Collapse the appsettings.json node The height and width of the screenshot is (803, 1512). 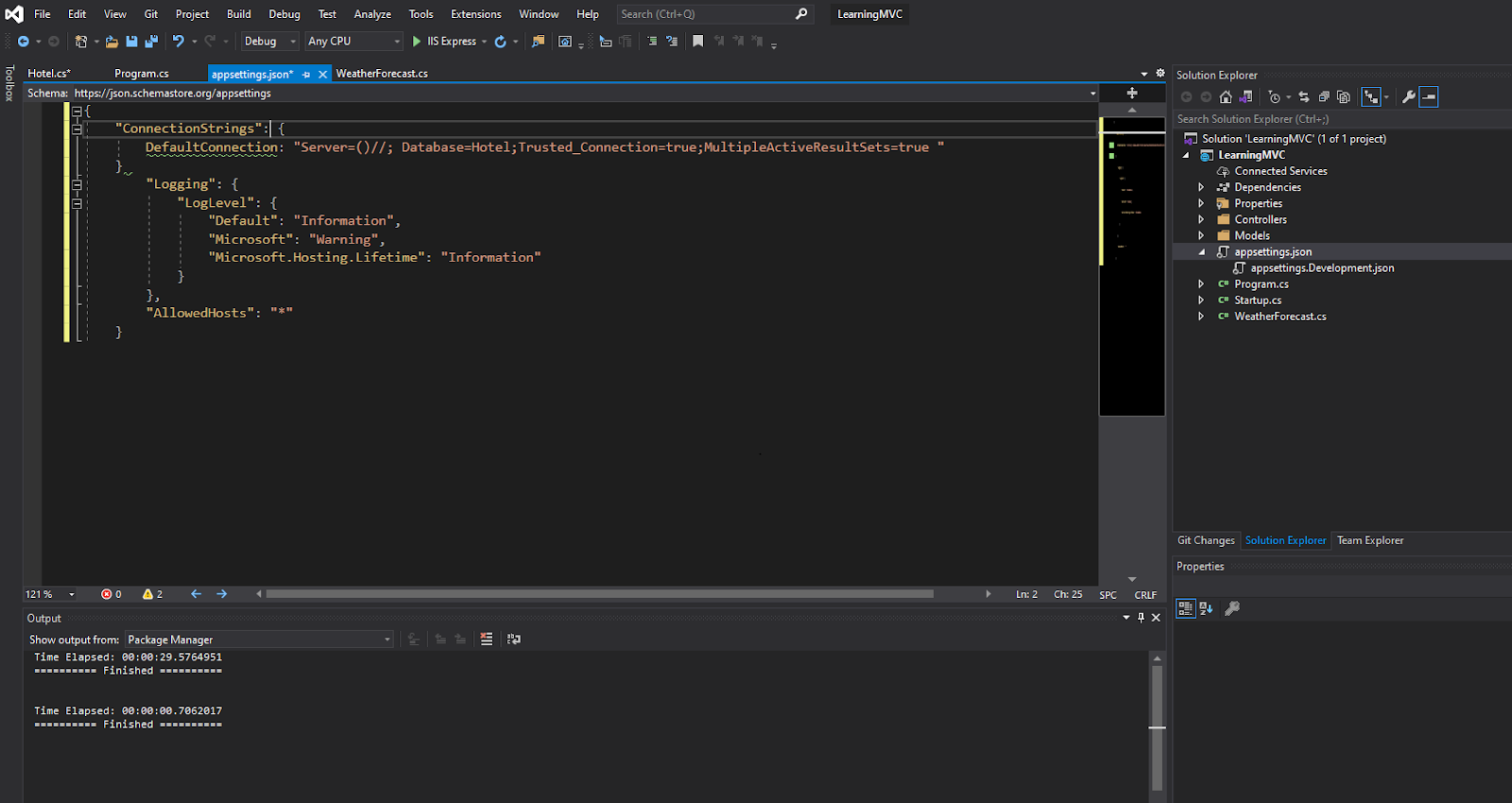1201,252
